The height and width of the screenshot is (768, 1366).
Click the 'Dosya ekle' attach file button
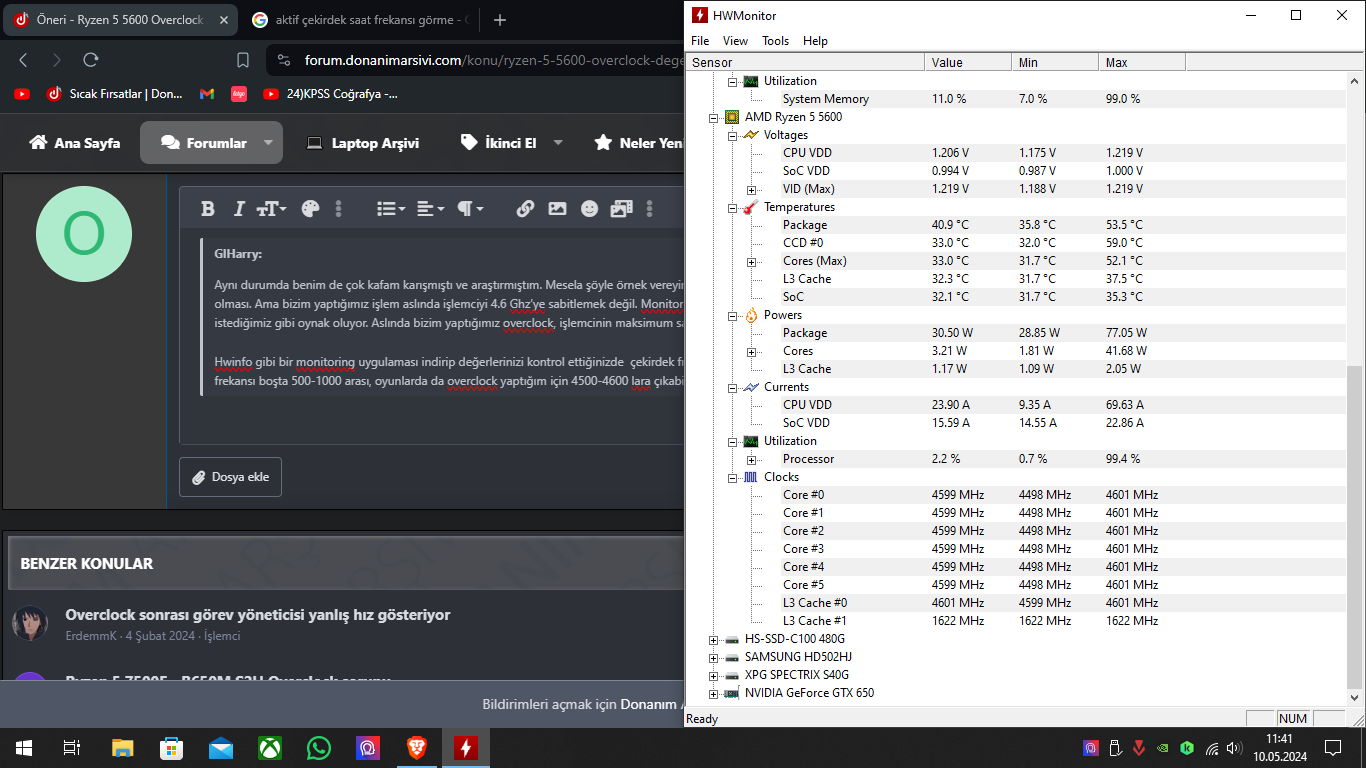230,477
